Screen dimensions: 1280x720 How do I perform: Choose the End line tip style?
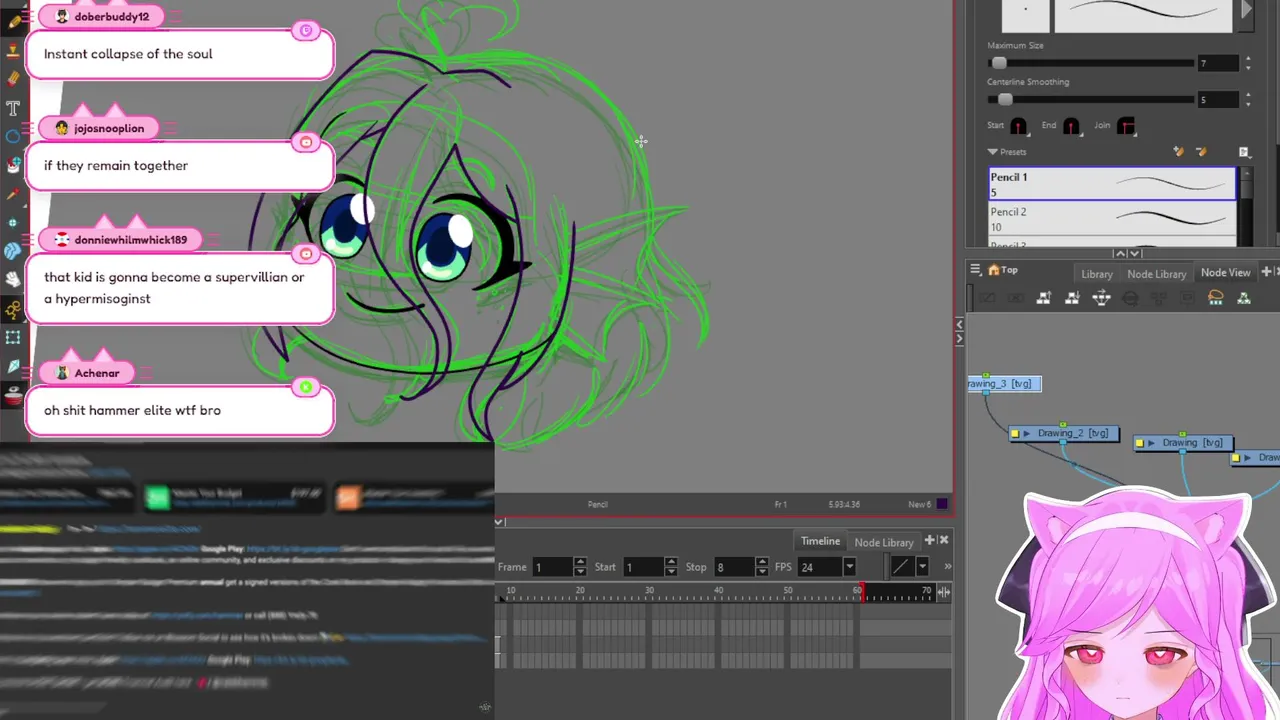coord(1071,126)
